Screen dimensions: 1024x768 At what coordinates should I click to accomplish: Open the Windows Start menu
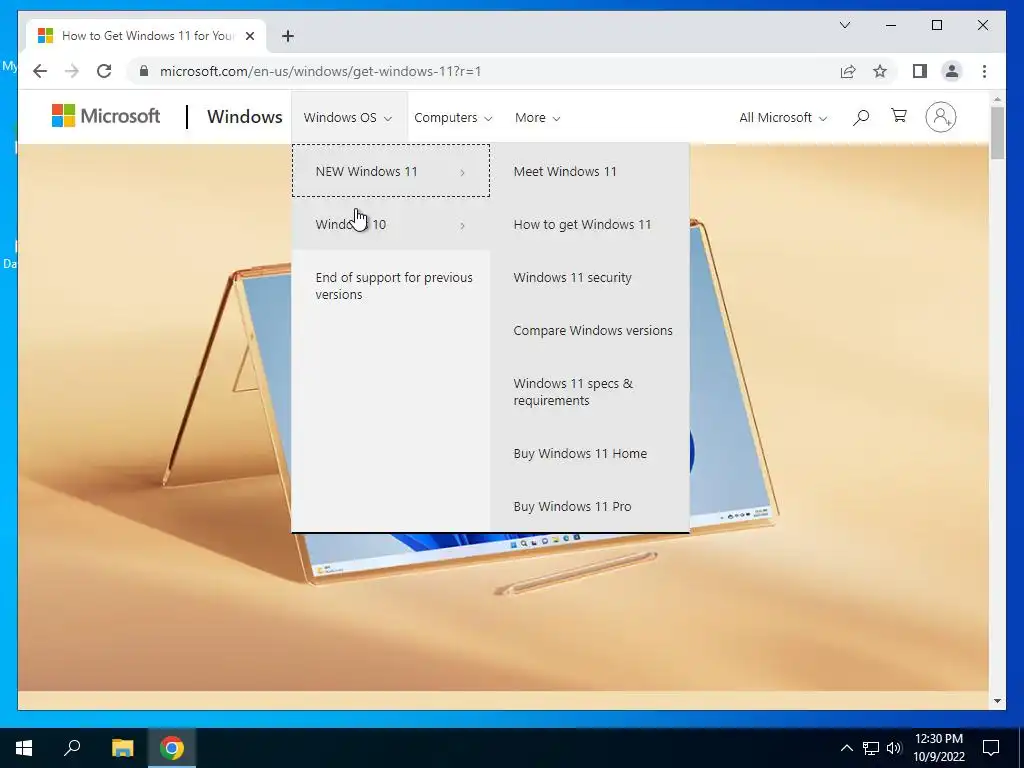pos(24,748)
